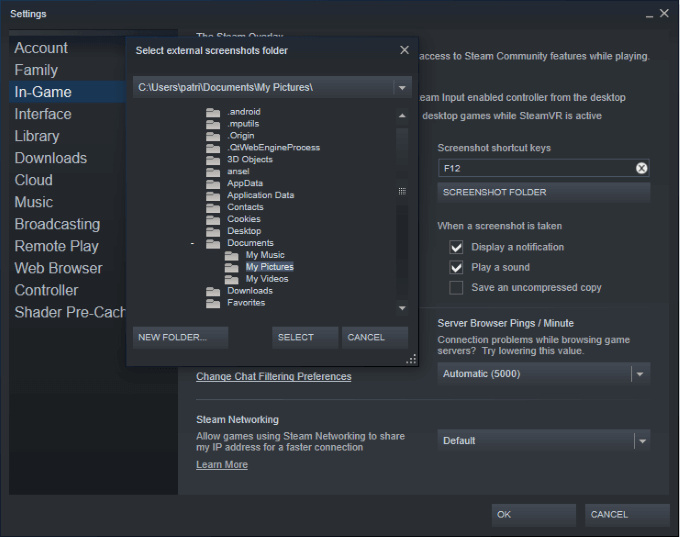Click the folder list scrollbar thumb

[402, 191]
